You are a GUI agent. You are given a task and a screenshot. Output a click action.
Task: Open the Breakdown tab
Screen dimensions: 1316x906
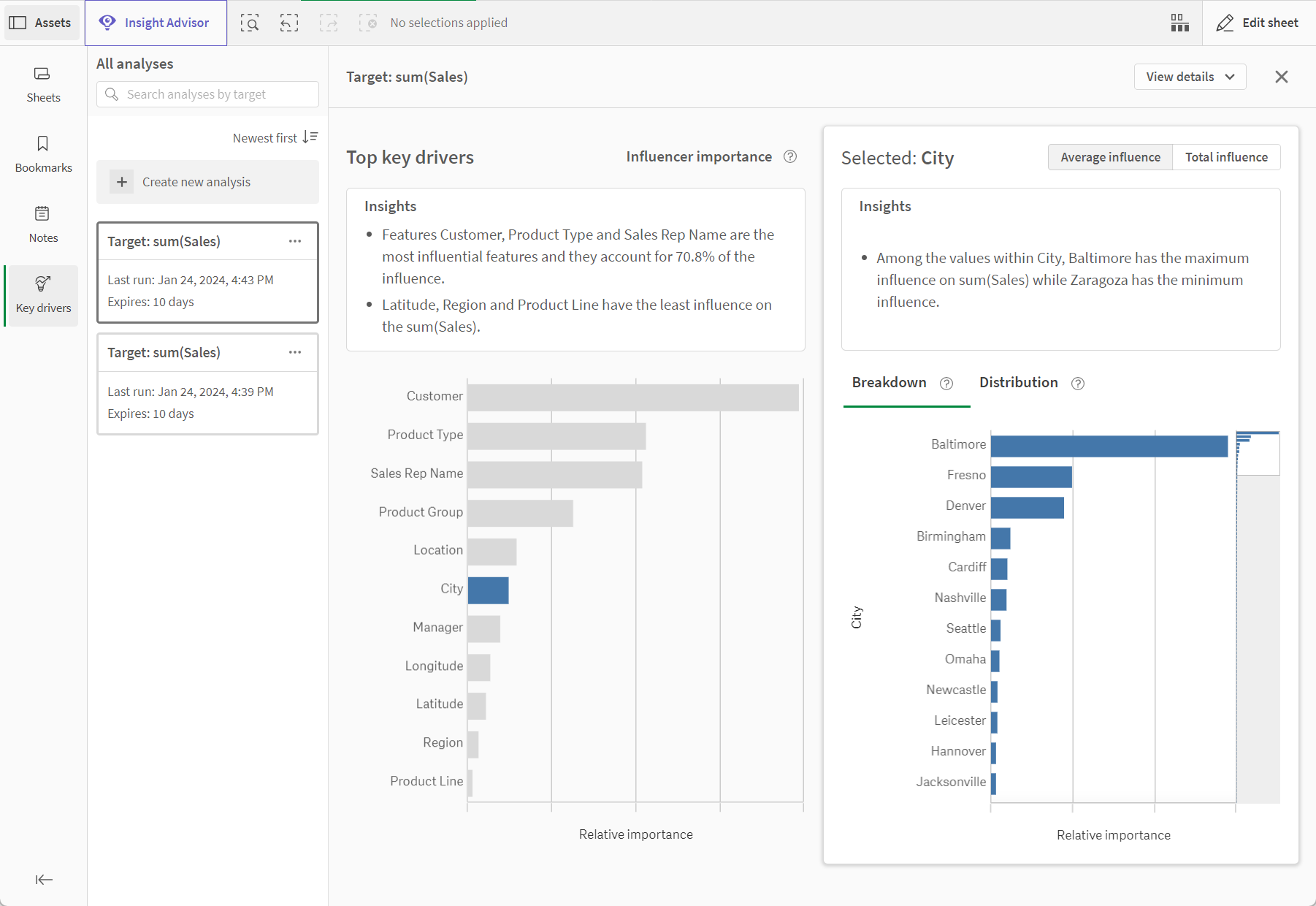click(x=889, y=383)
